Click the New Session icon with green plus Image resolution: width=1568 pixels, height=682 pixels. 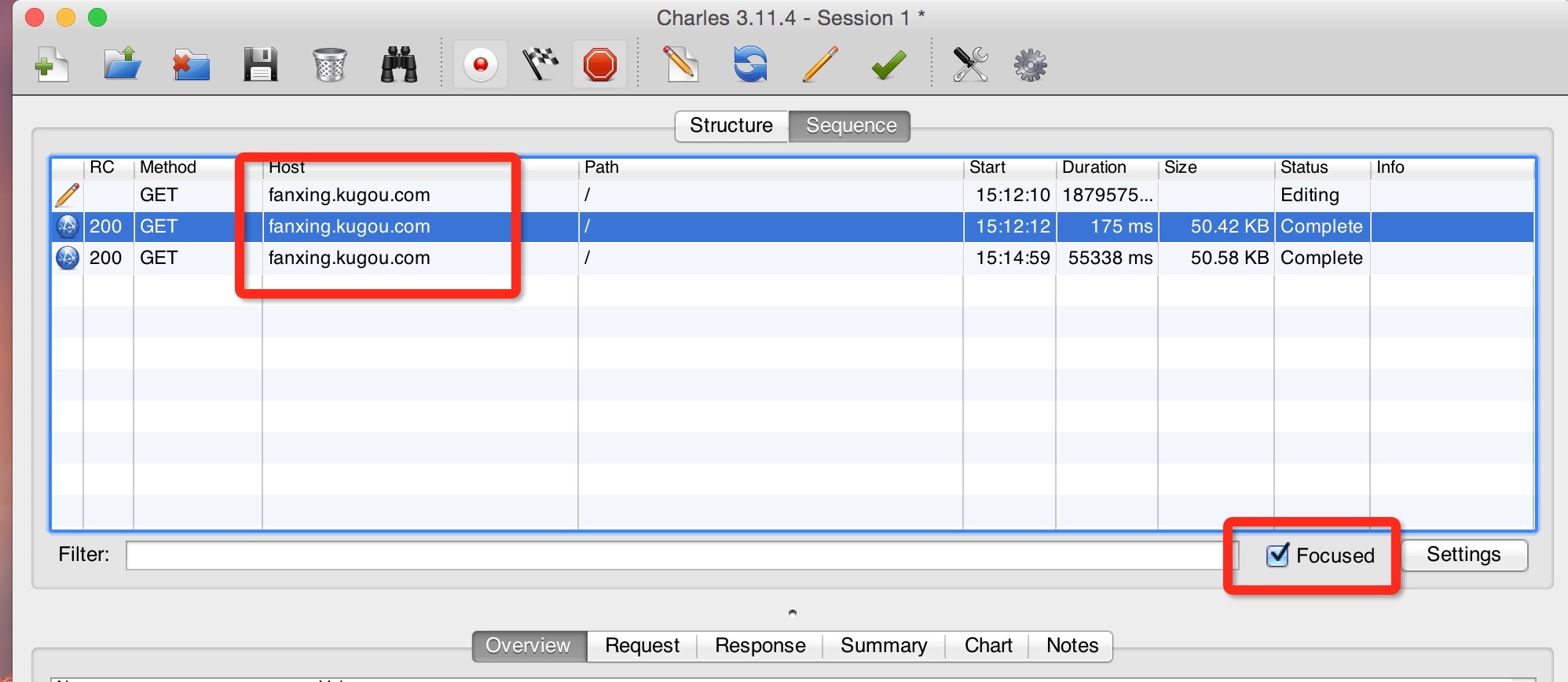click(x=52, y=64)
